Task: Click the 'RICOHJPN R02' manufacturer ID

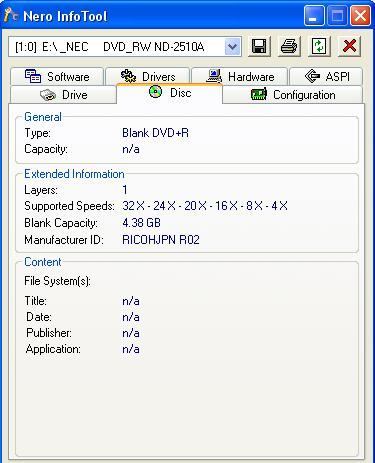Action: (161, 240)
